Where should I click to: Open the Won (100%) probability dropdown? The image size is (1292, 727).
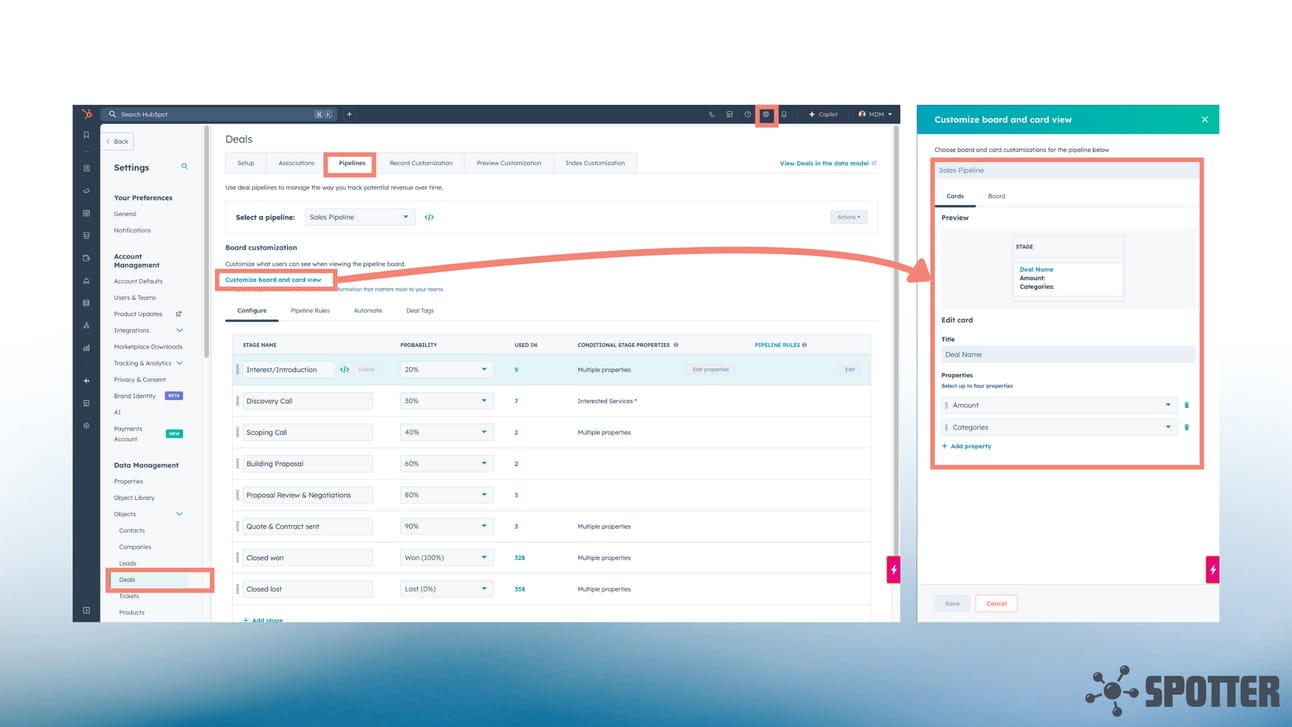coord(446,558)
